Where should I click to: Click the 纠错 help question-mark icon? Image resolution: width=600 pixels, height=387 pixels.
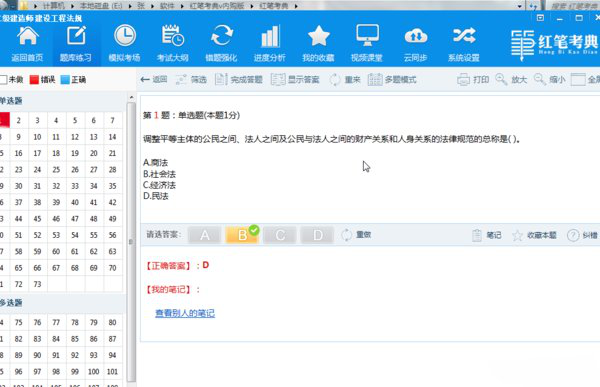pyautogui.click(x=573, y=235)
